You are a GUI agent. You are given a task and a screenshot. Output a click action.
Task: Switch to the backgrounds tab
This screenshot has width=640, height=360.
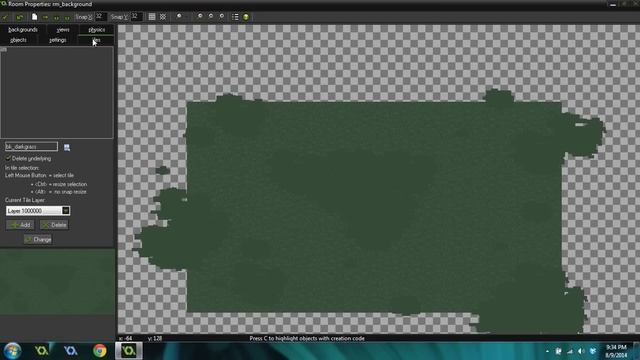tap(23, 30)
